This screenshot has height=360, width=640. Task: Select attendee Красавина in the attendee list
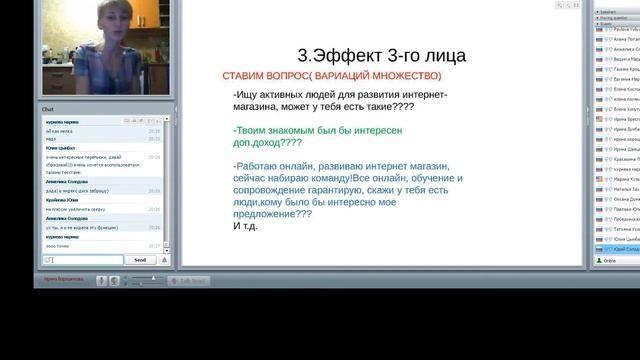[x=618, y=159]
